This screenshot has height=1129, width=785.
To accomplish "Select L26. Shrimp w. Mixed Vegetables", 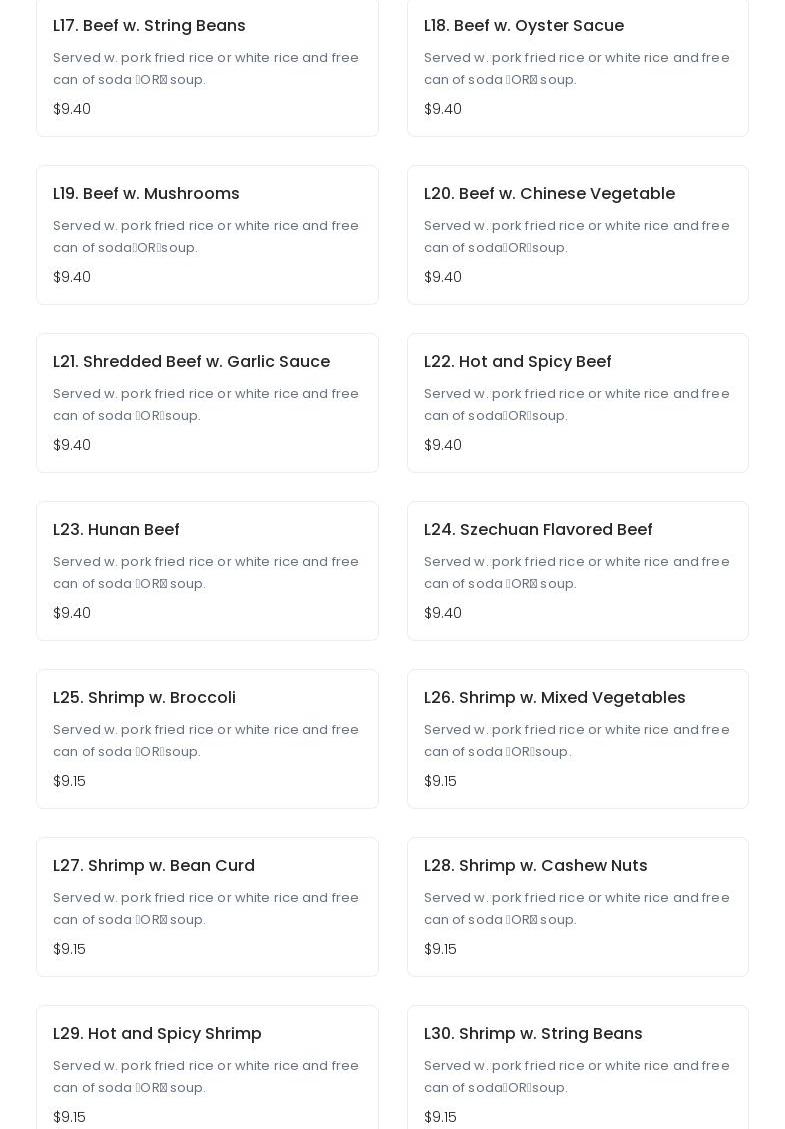I will (x=554, y=698).
